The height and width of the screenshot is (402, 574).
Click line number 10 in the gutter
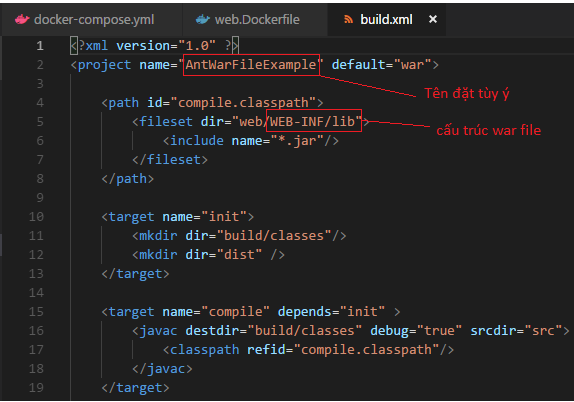[x=36, y=217]
